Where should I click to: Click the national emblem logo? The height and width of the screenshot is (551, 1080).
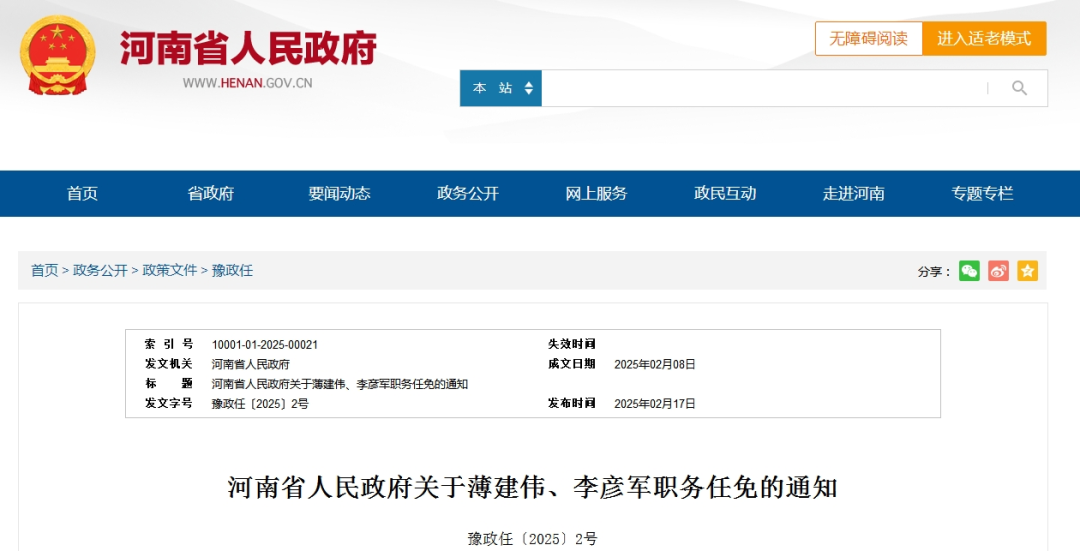pyautogui.click(x=58, y=55)
